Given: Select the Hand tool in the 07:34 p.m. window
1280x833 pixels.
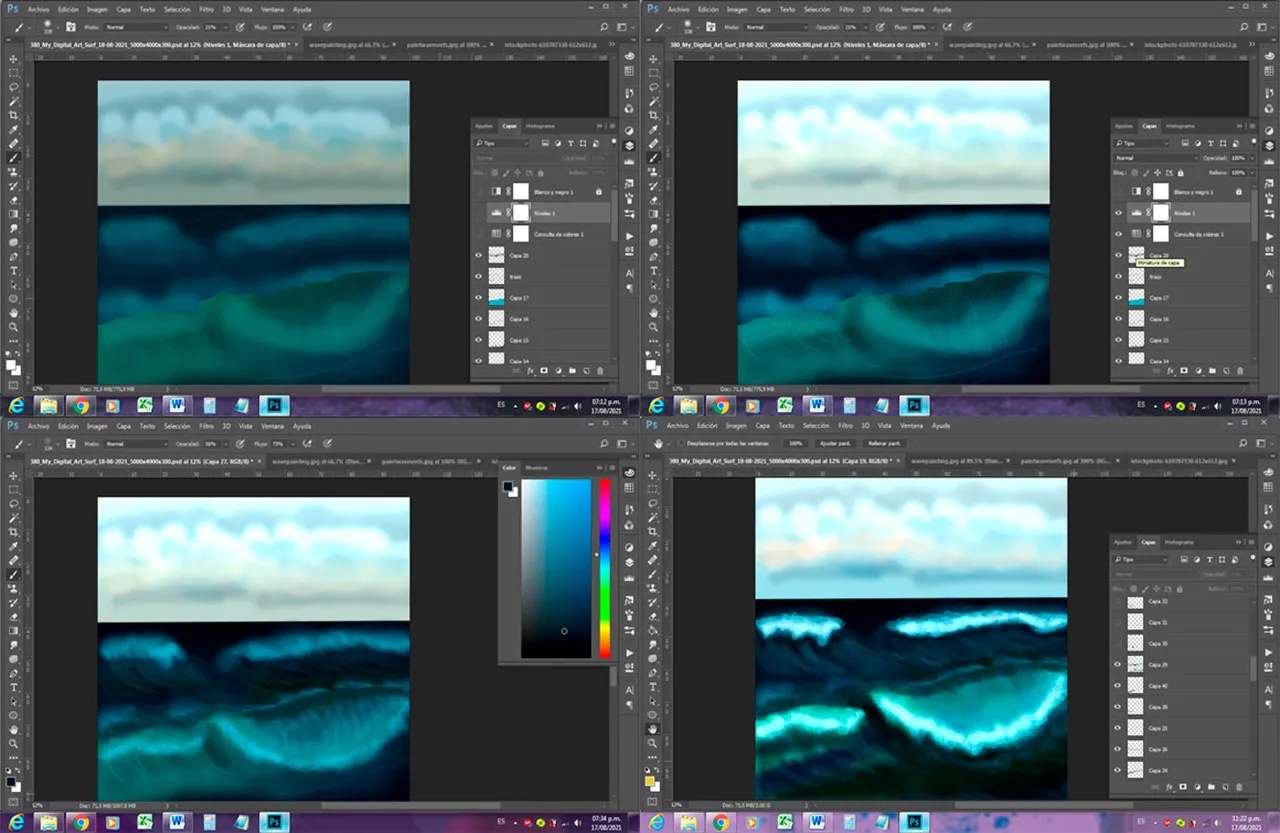Looking at the screenshot, I should coord(14,729).
